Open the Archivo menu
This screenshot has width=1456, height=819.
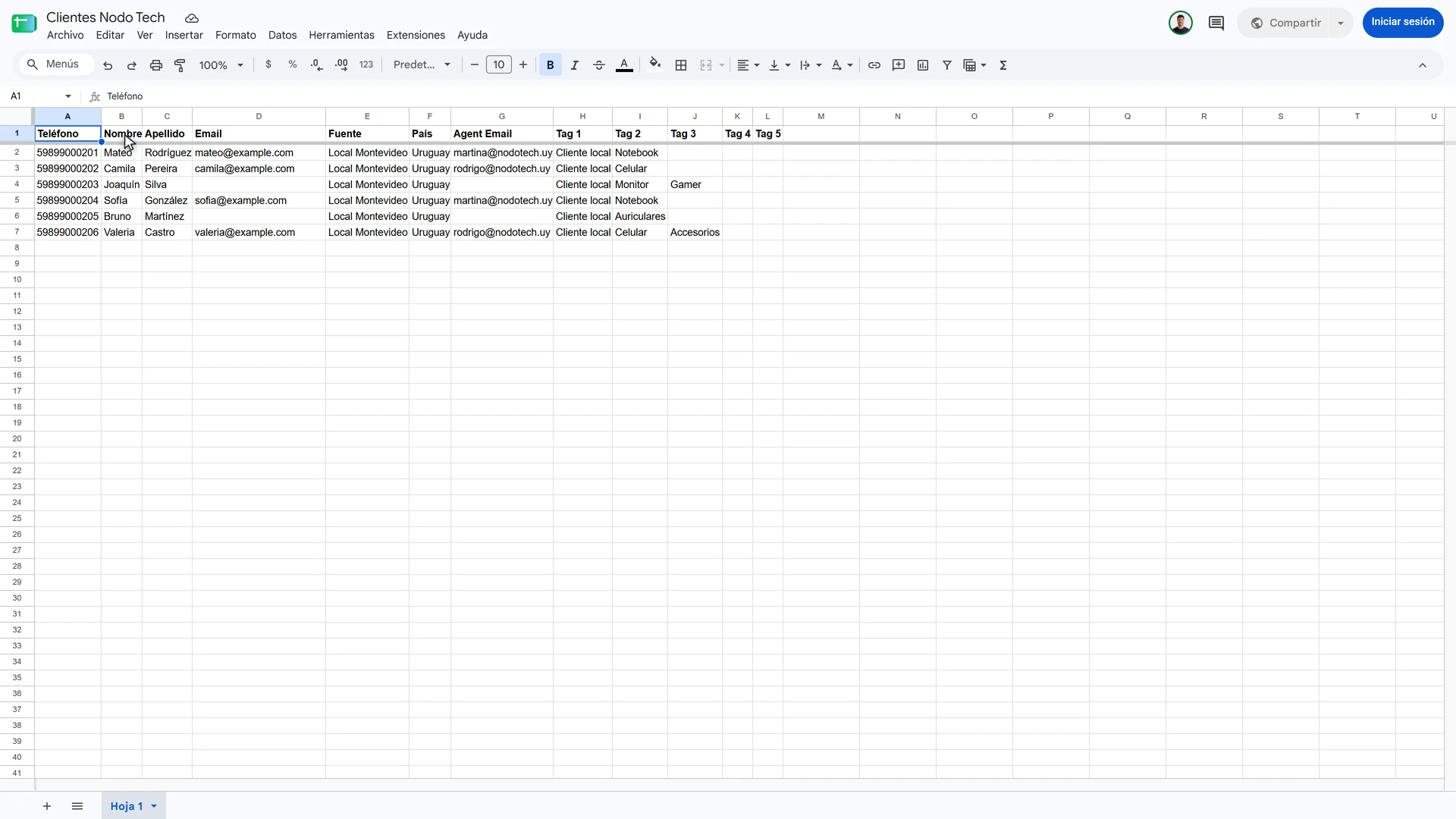click(65, 35)
